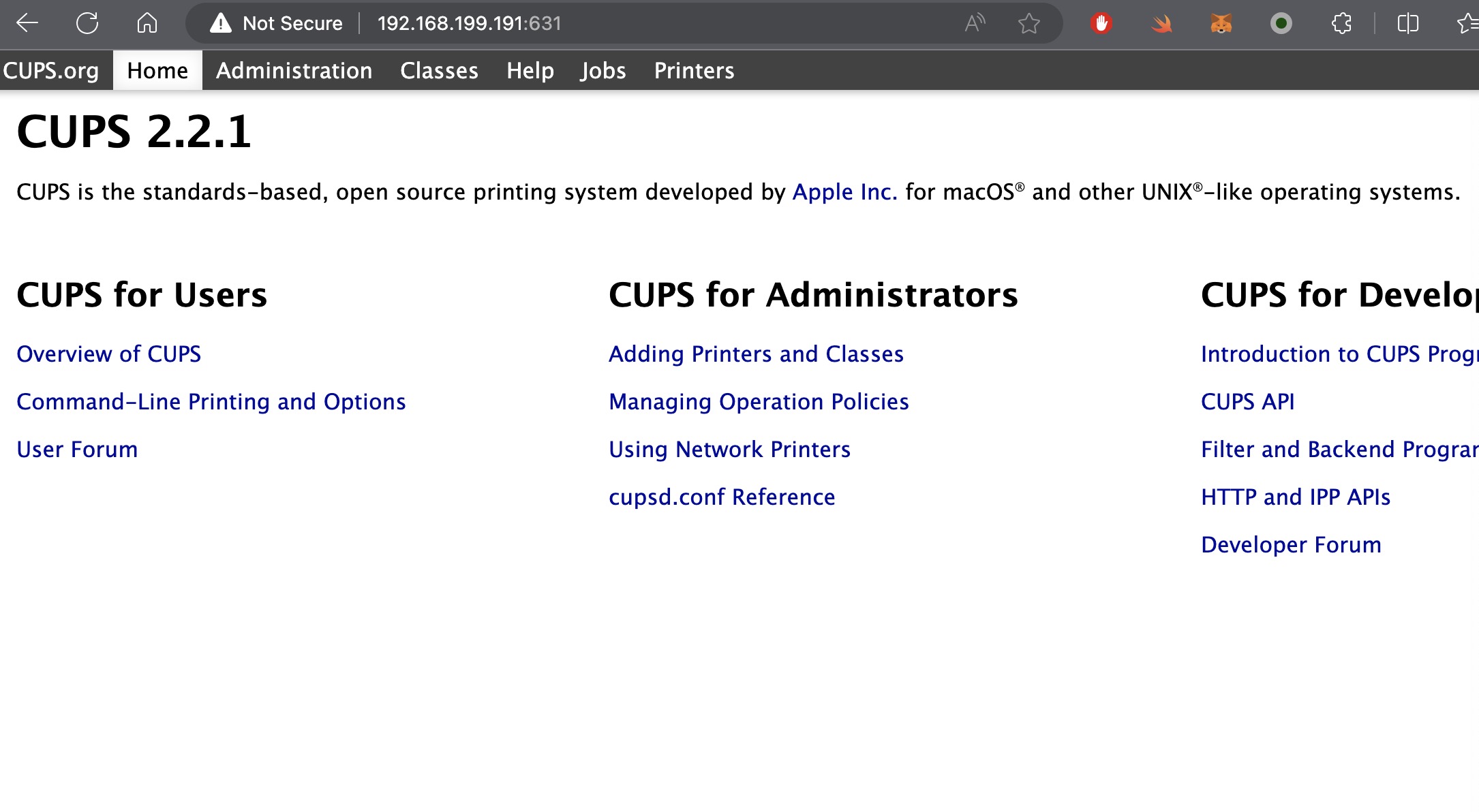Open HTTP and IPP APIs link
The width and height of the screenshot is (1479, 812).
coord(1296,497)
